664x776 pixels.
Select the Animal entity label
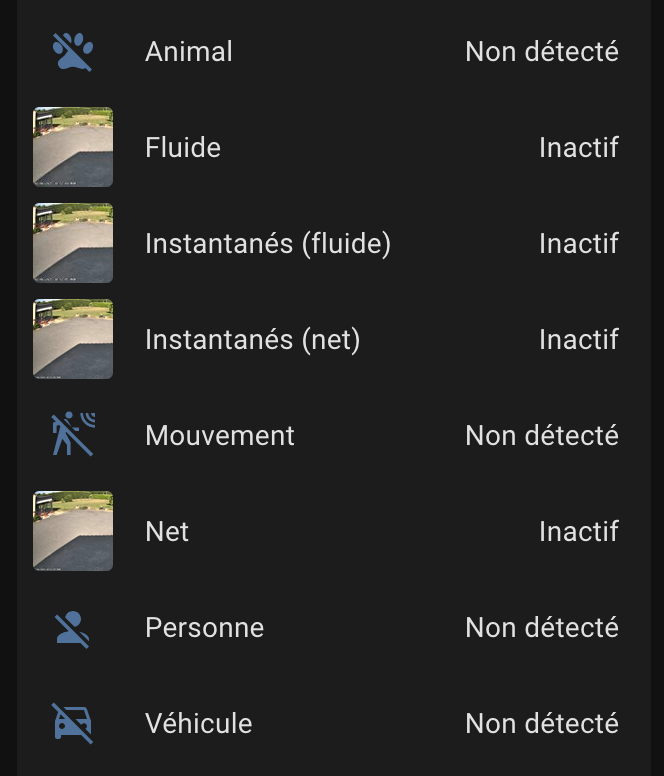click(189, 51)
